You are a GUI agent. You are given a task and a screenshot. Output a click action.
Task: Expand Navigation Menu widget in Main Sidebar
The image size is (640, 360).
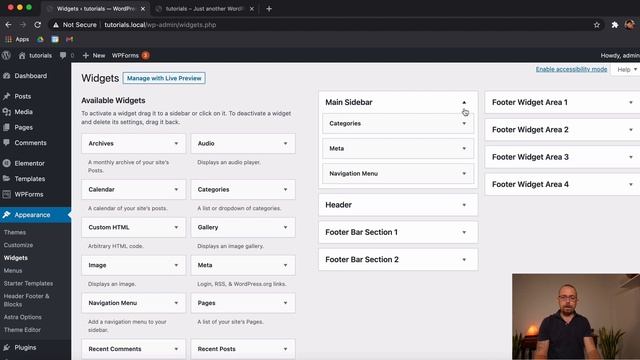pyautogui.click(x=464, y=173)
